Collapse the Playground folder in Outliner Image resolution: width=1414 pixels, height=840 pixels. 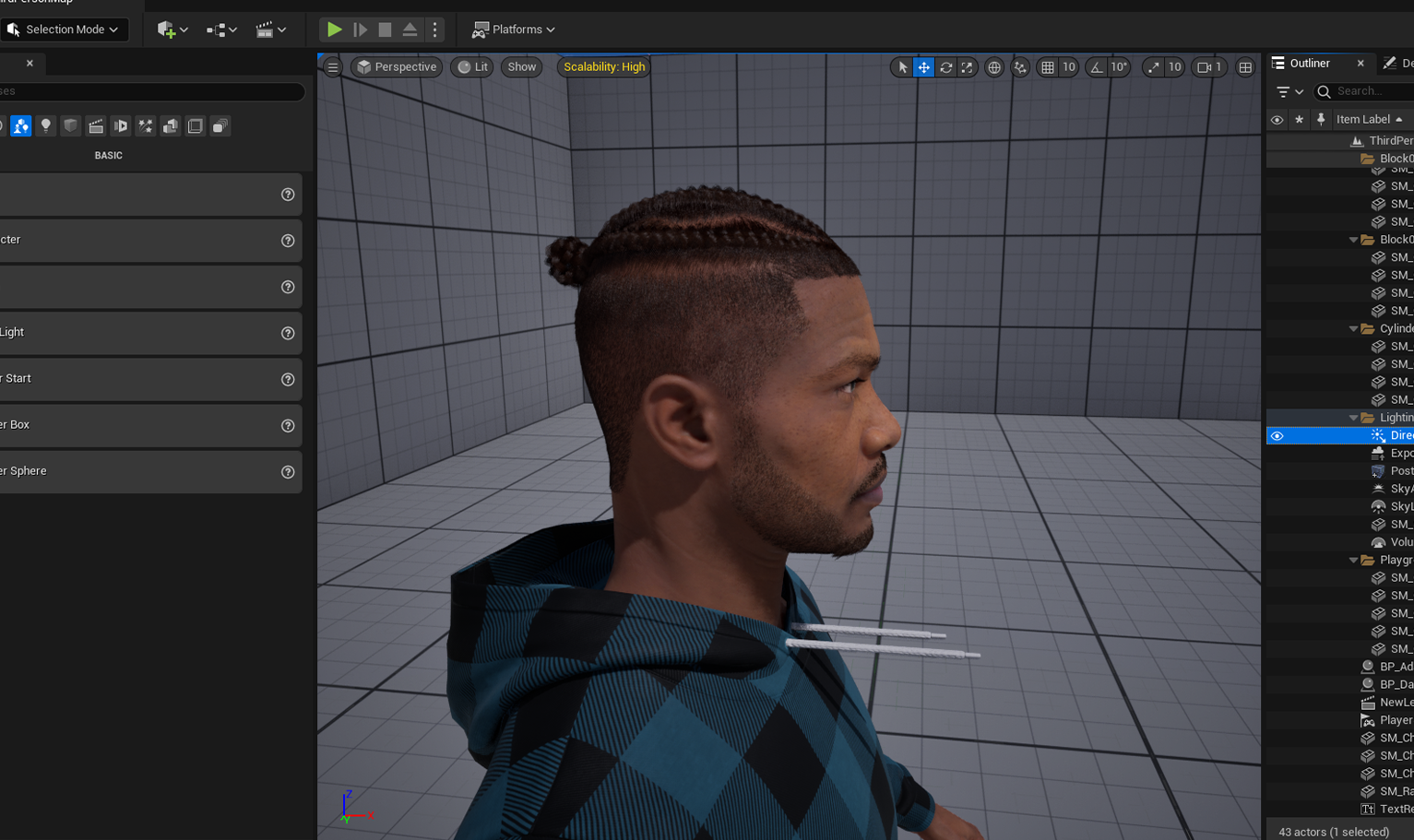[x=1353, y=561]
